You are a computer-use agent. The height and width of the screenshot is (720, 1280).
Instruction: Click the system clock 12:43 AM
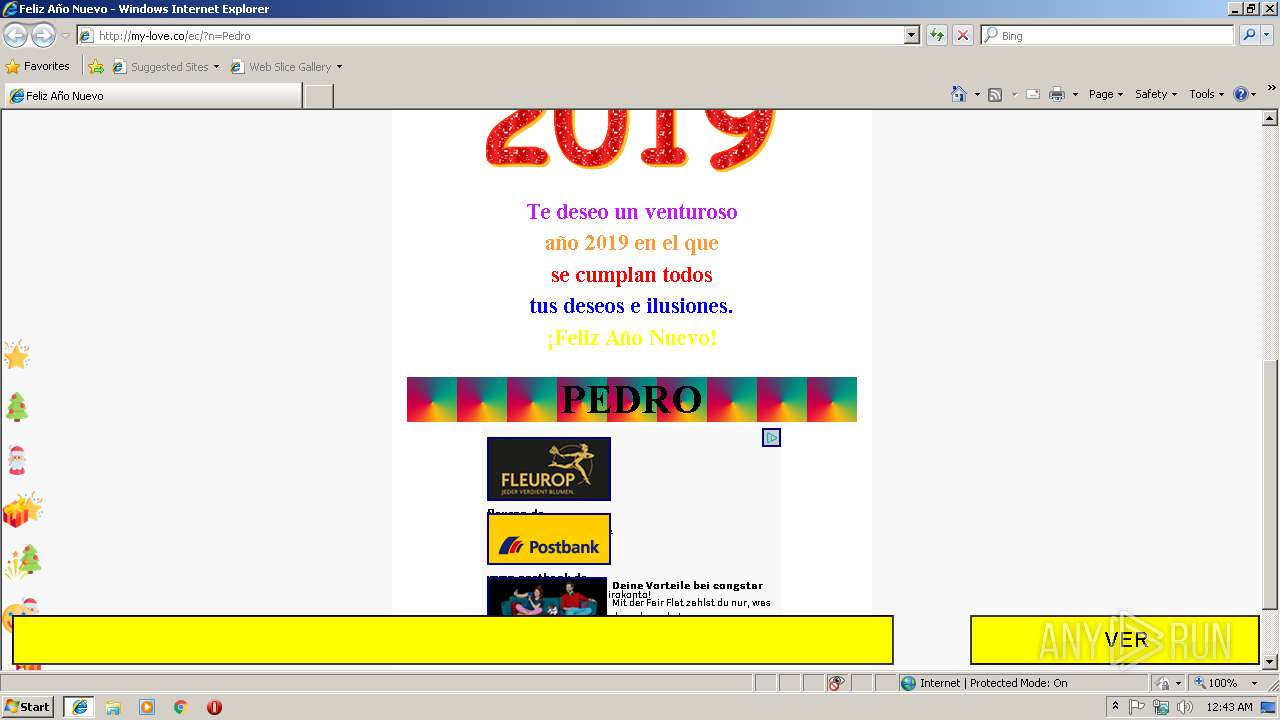pyautogui.click(x=1229, y=707)
